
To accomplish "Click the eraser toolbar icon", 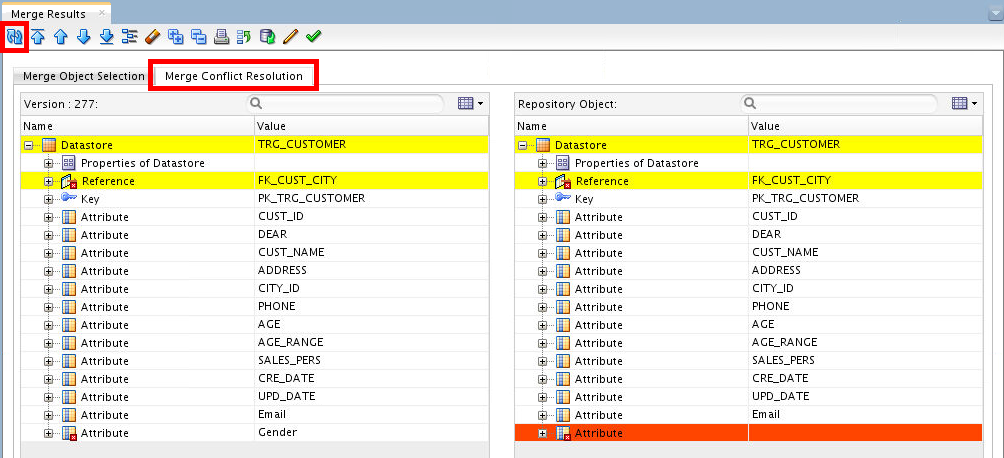I will click(x=152, y=37).
